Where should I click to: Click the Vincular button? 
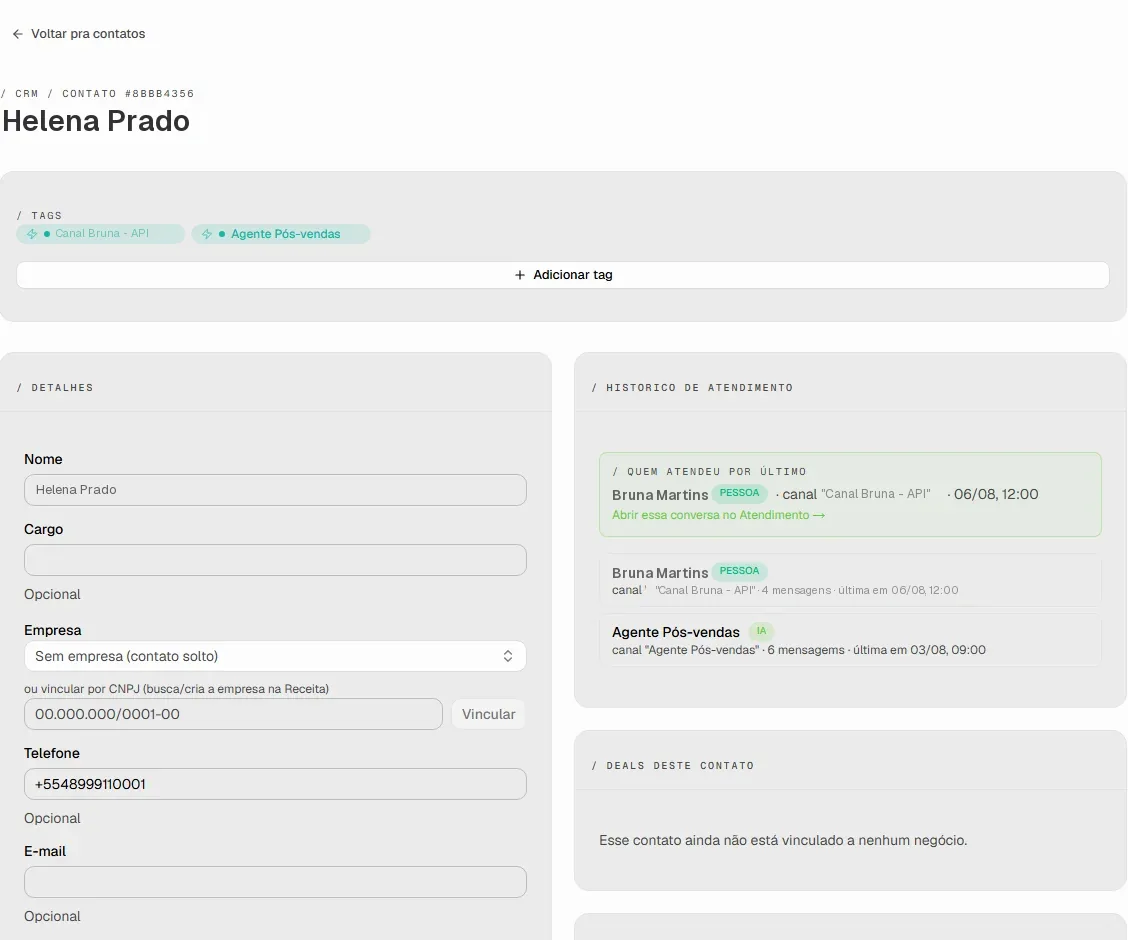[x=488, y=714]
